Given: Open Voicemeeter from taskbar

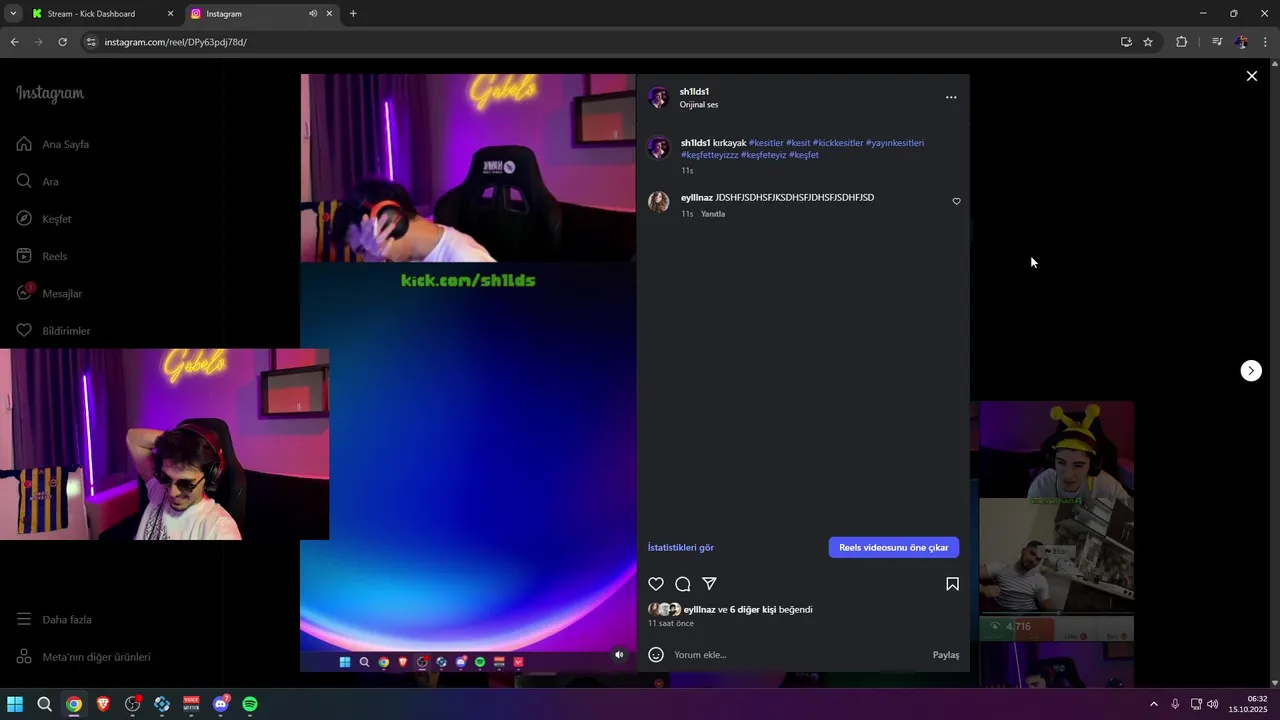Looking at the screenshot, I should [191, 704].
